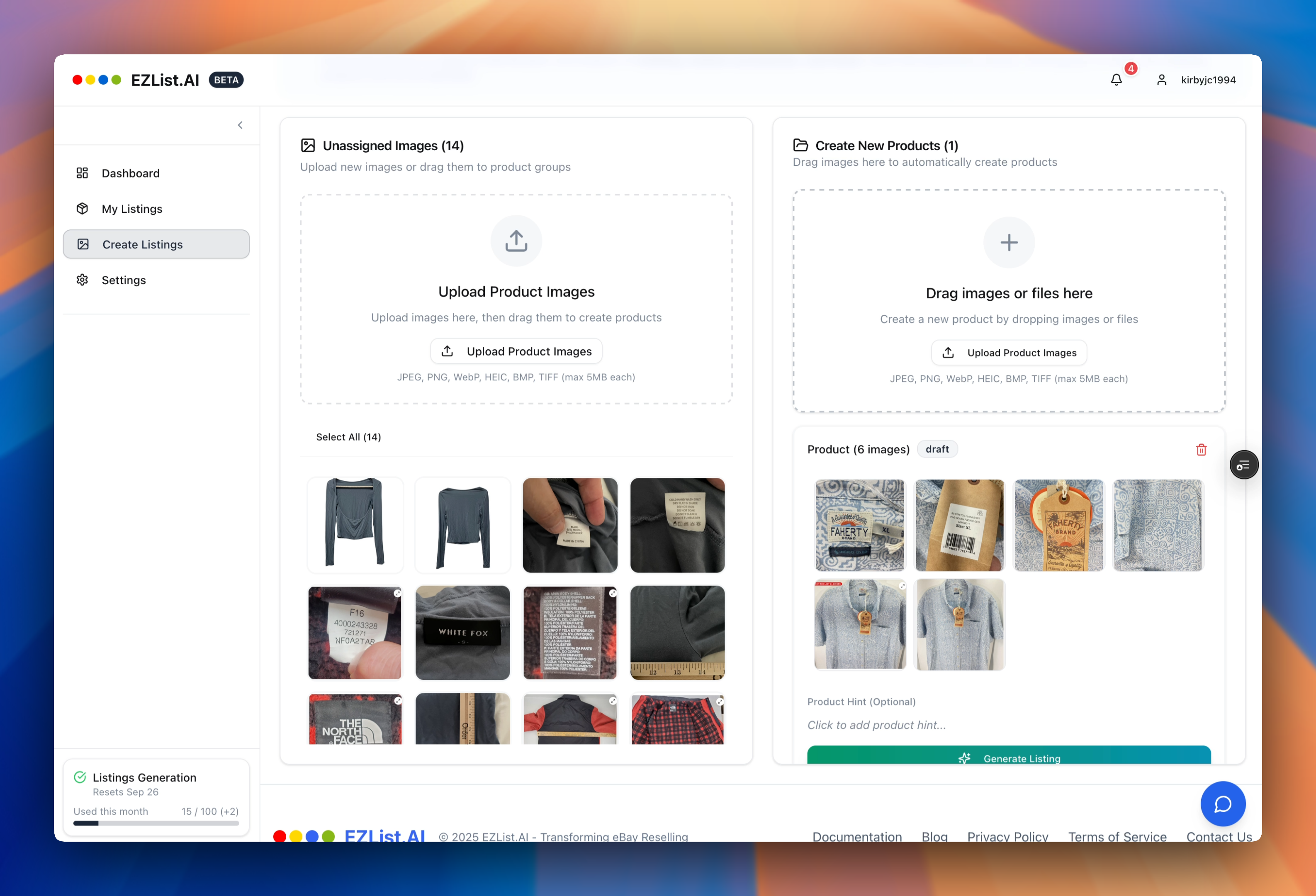Image resolution: width=1316 pixels, height=896 pixels.
Task: Open the chat support bubble
Action: 1223,803
